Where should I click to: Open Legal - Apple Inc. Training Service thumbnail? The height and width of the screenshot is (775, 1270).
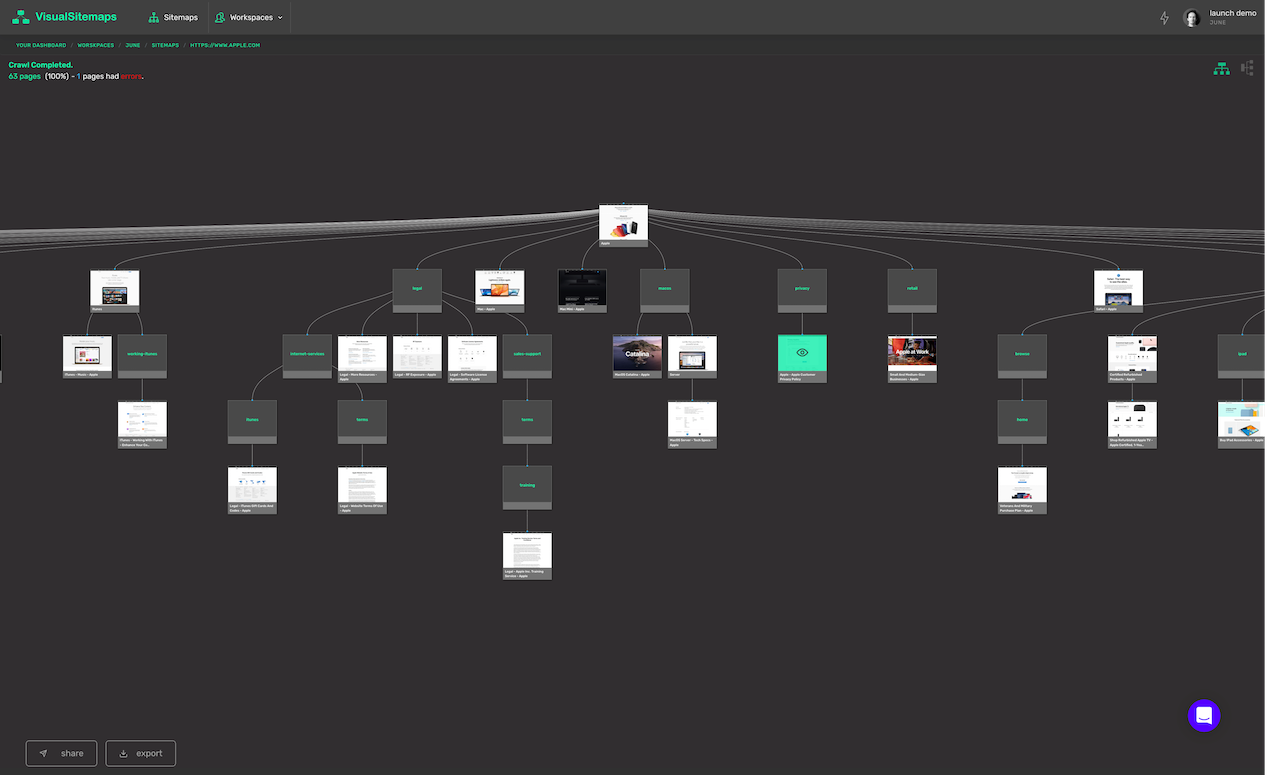(527, 556)
